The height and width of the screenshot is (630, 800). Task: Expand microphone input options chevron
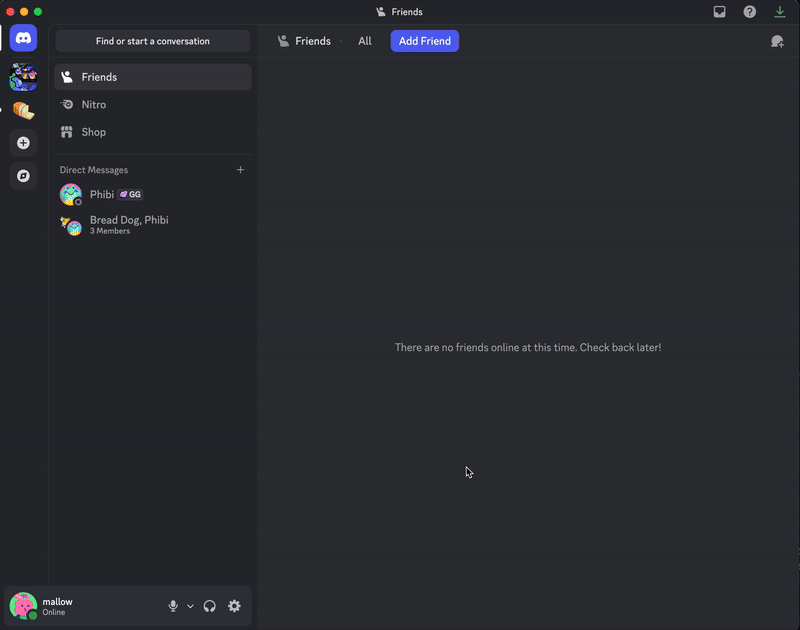[190, 606]
